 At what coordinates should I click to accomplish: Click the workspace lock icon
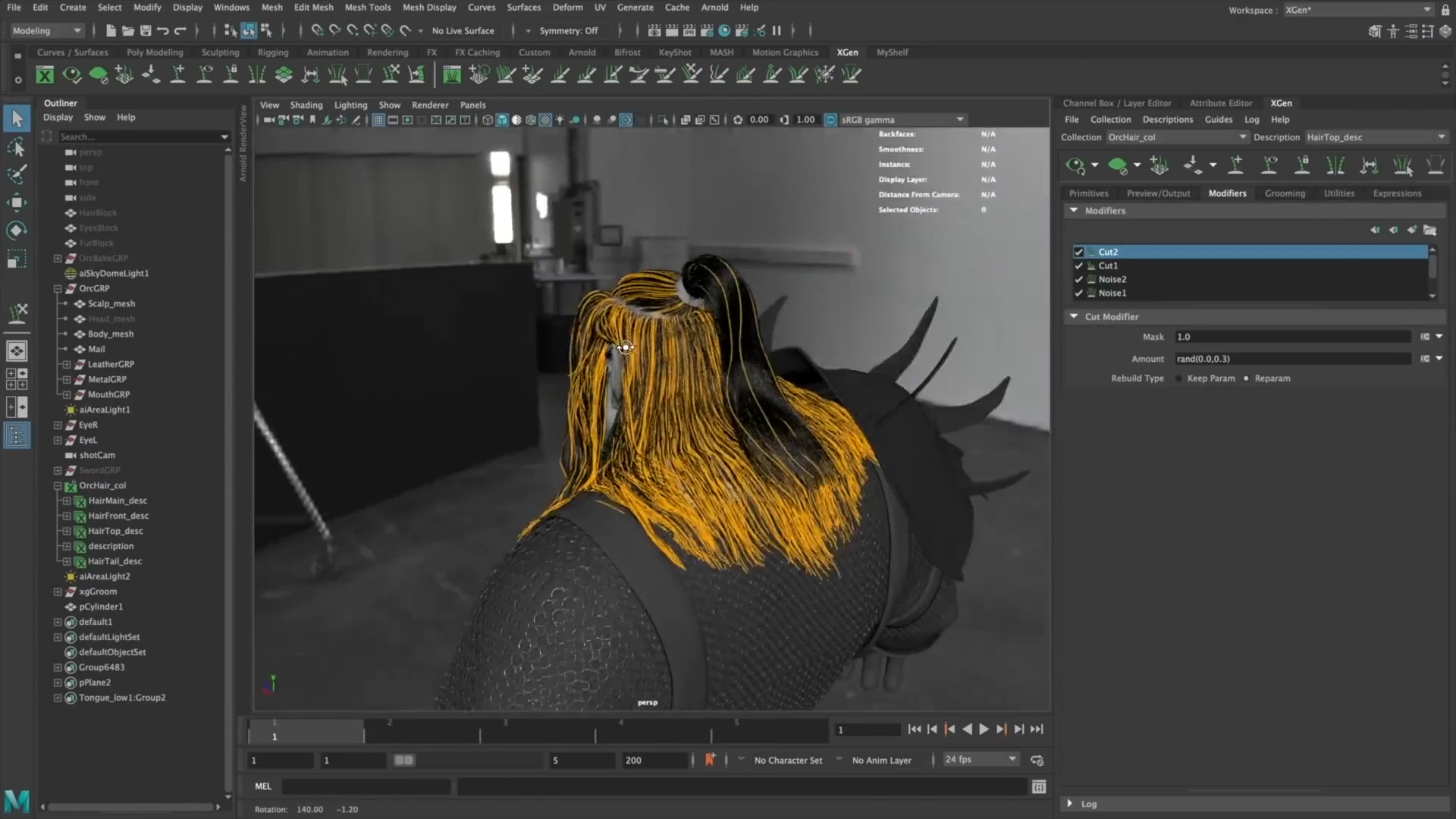(1445, 10)
